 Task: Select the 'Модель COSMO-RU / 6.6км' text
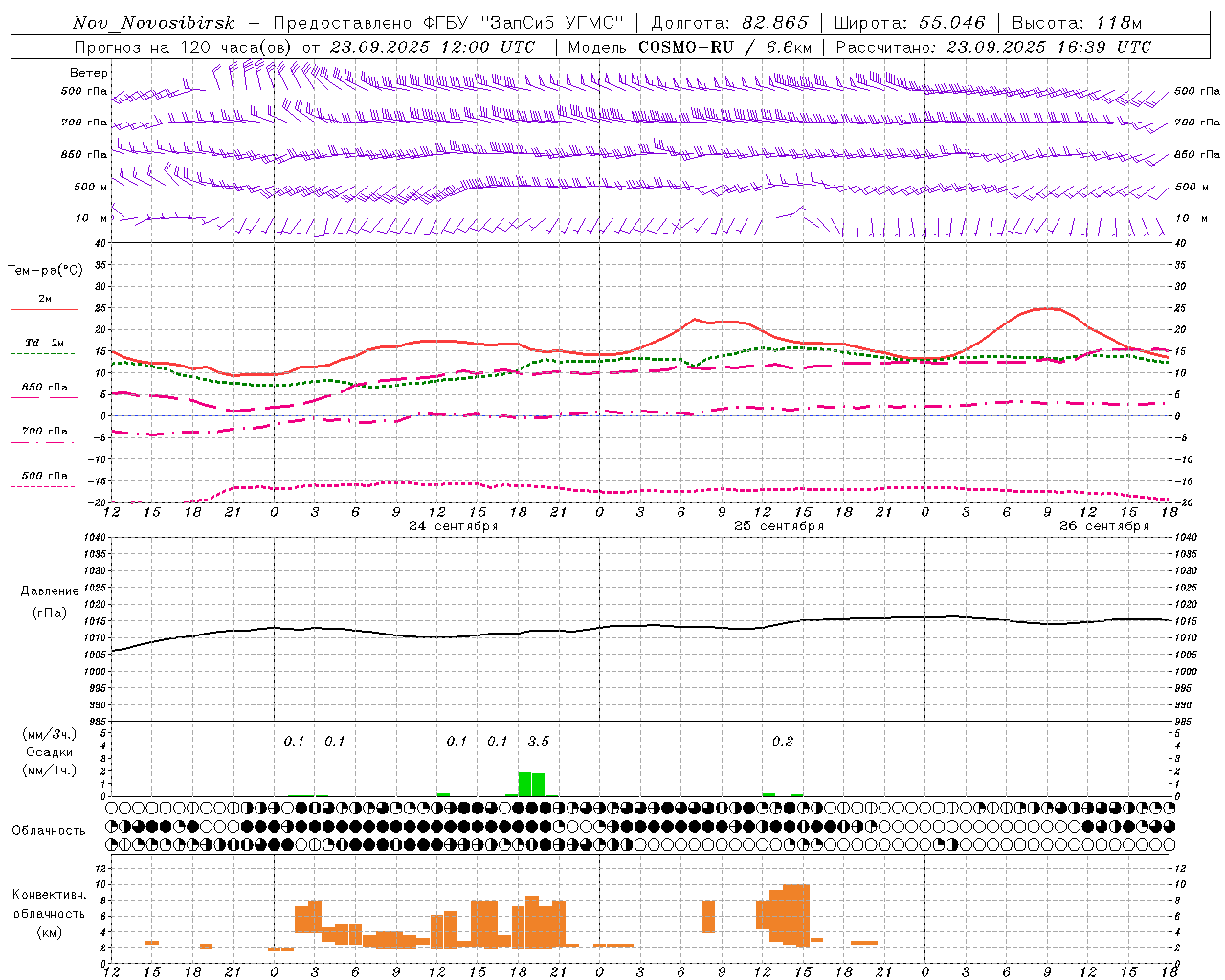pos(690,47)
